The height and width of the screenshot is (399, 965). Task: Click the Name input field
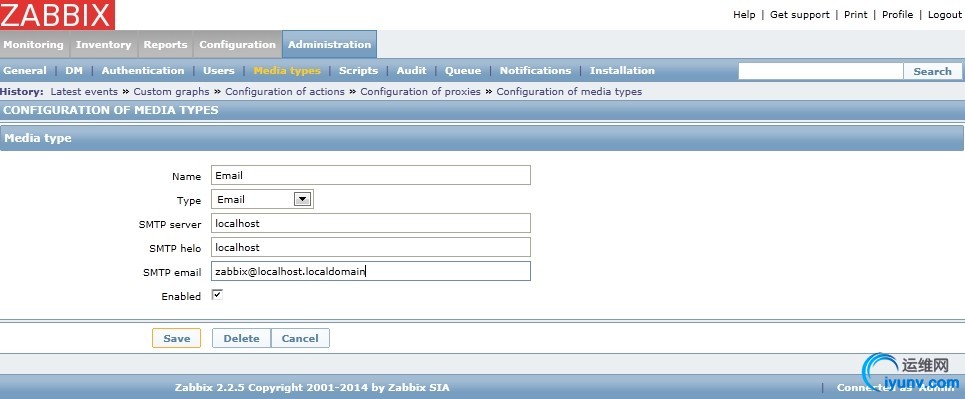point(370,175)
